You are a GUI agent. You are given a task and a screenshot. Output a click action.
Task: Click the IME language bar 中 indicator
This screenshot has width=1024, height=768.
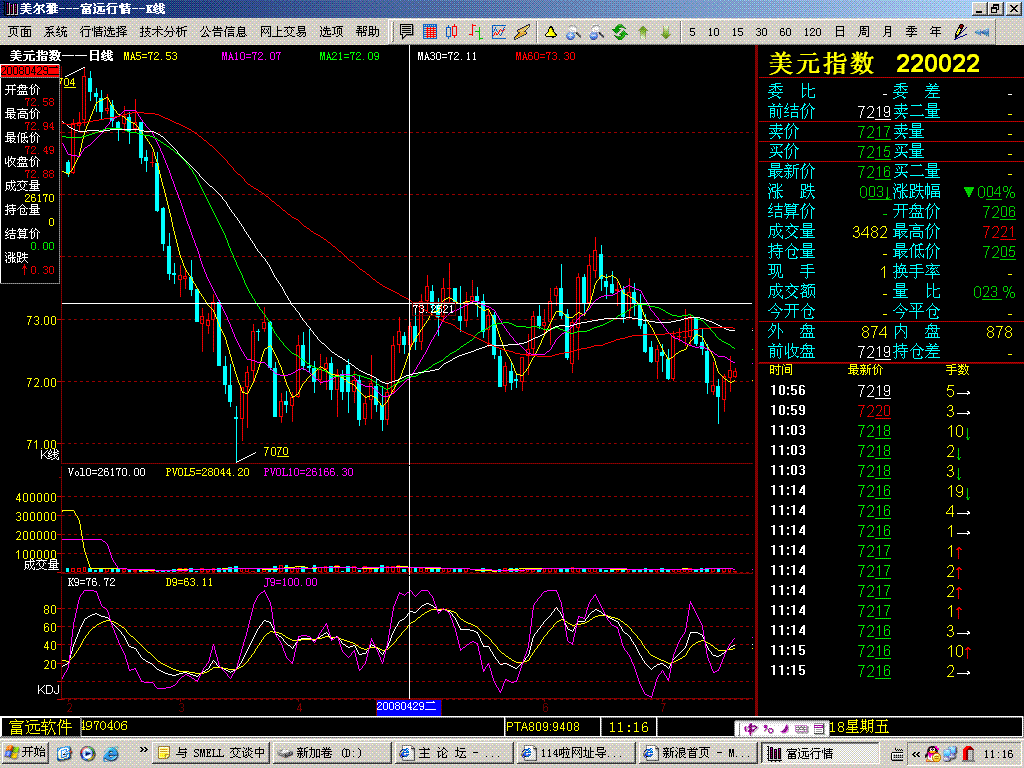click(750, 729)
